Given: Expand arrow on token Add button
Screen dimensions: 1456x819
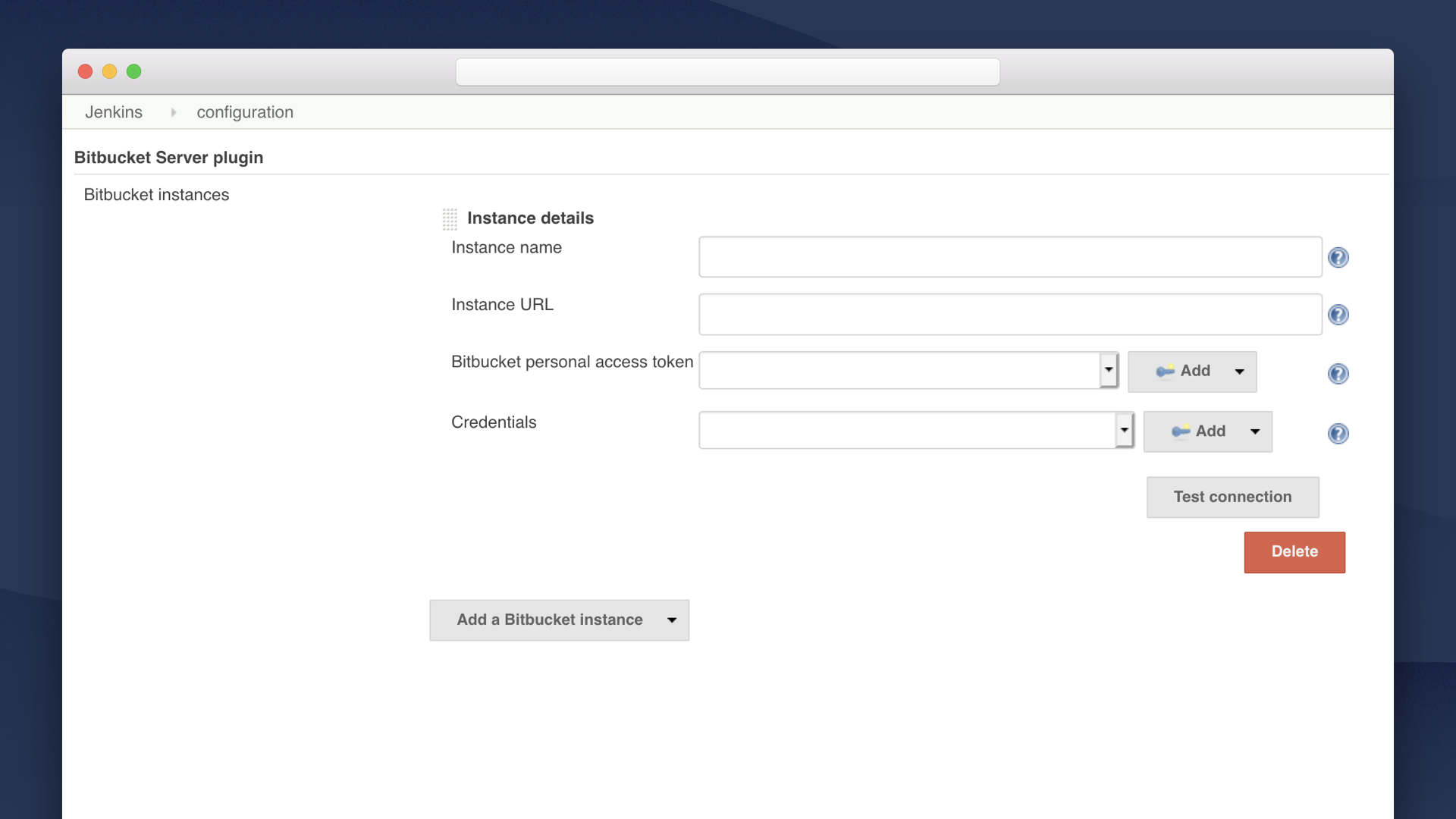Looking at the screenshot, I should (x=1239, y=372).
